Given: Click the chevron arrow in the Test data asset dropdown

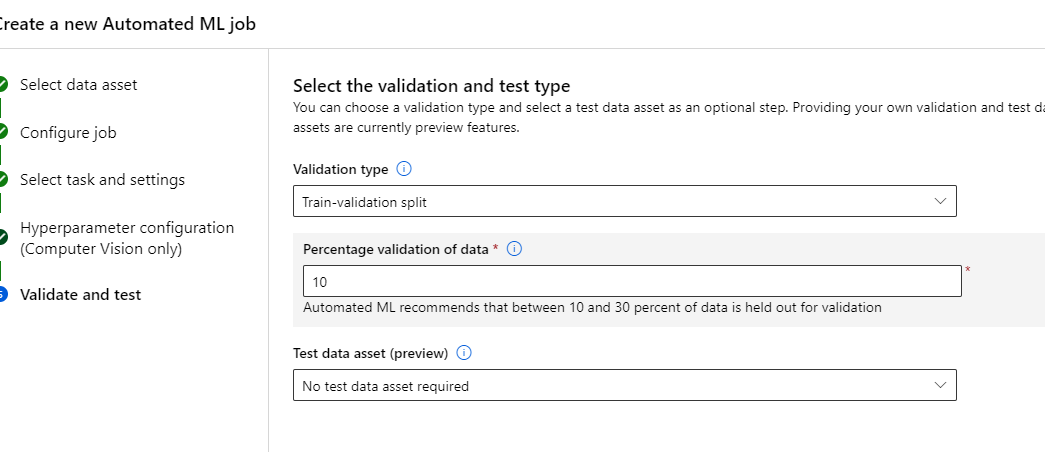Looking at the screenshot, I should point(940,385).
